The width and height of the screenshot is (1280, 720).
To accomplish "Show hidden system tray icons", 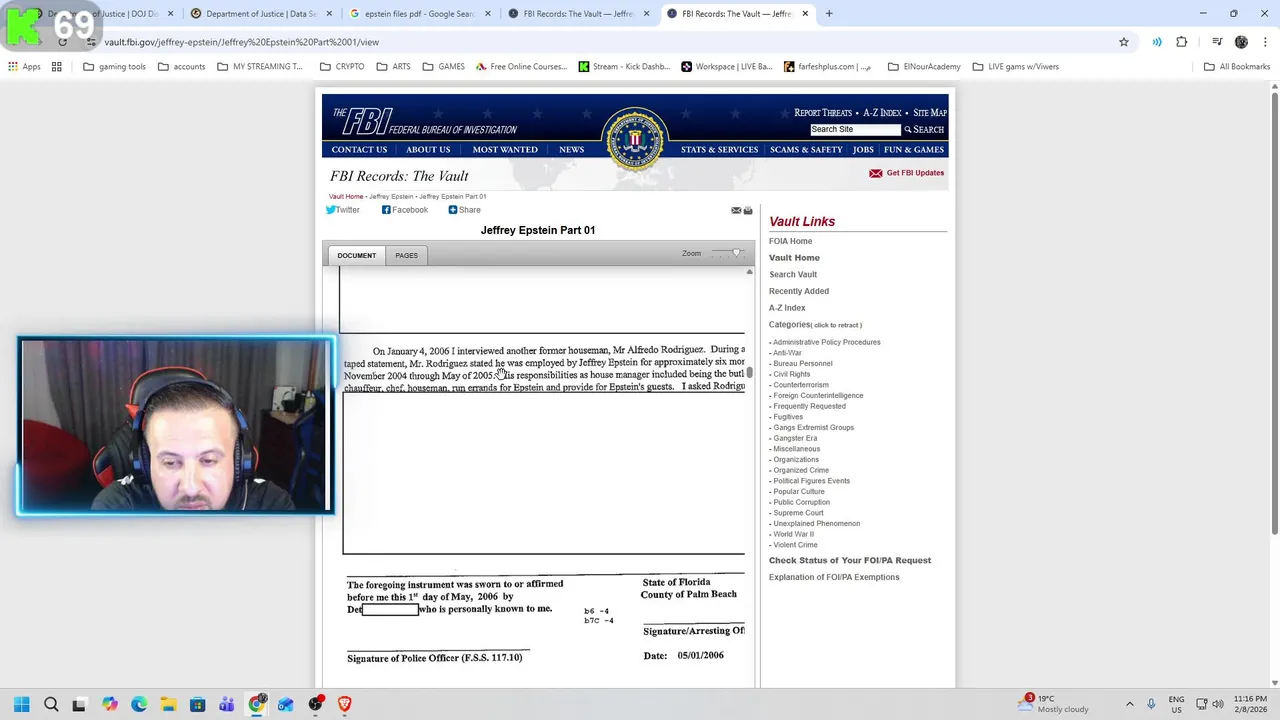I will click(x=1130, y=704).
